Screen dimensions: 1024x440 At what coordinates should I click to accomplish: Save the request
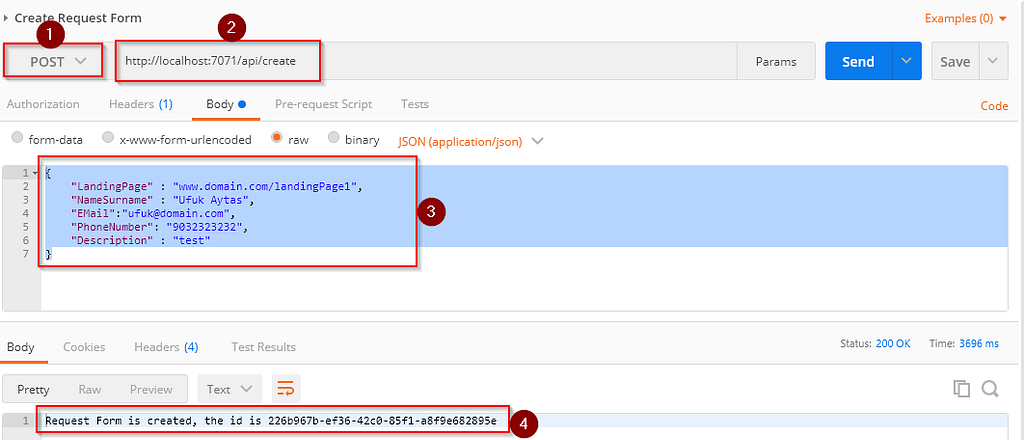click(955, 61)
